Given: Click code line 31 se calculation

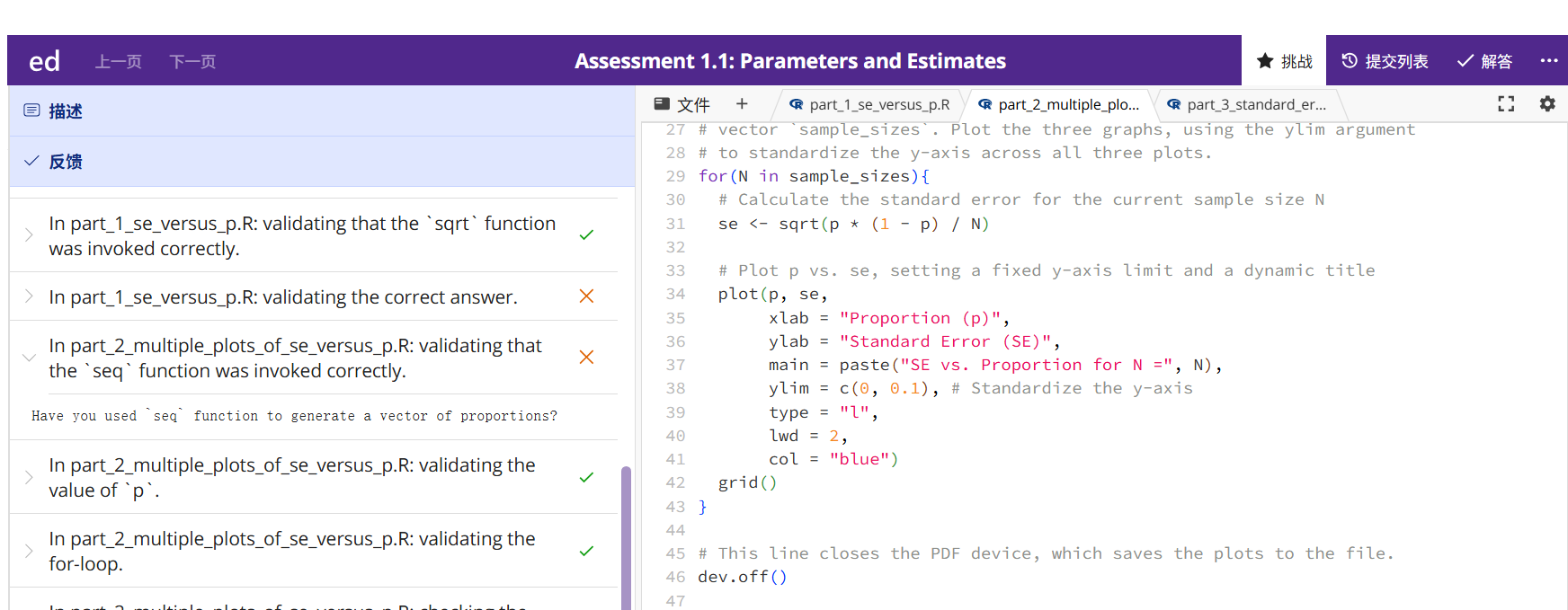Looking at the screenshot, I should coord(853,224).
